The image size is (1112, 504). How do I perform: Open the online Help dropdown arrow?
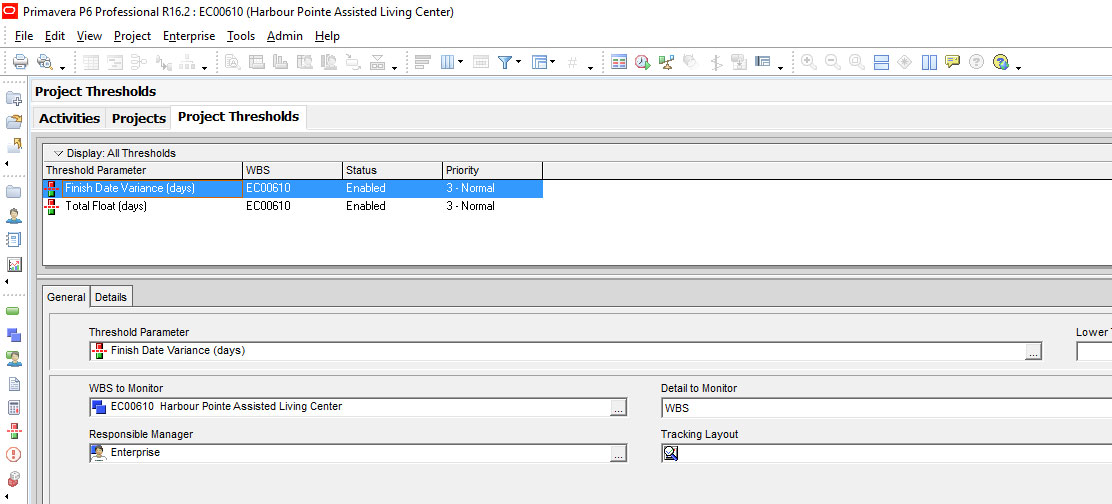1018,67
